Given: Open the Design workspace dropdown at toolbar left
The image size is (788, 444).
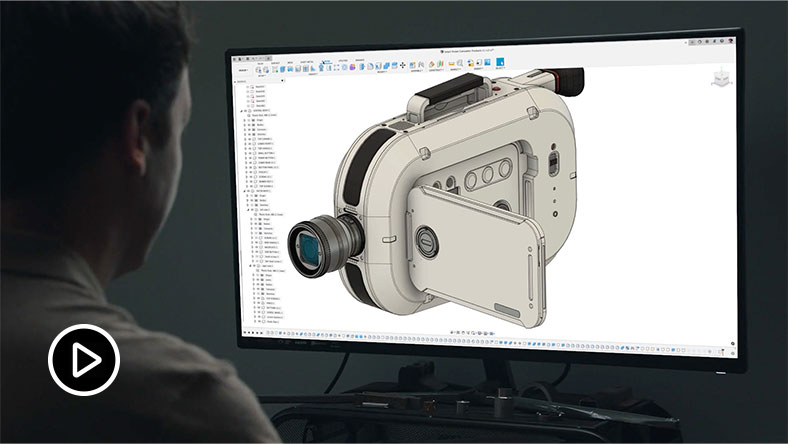Looking at the screenshot, I should click(242, 70).
